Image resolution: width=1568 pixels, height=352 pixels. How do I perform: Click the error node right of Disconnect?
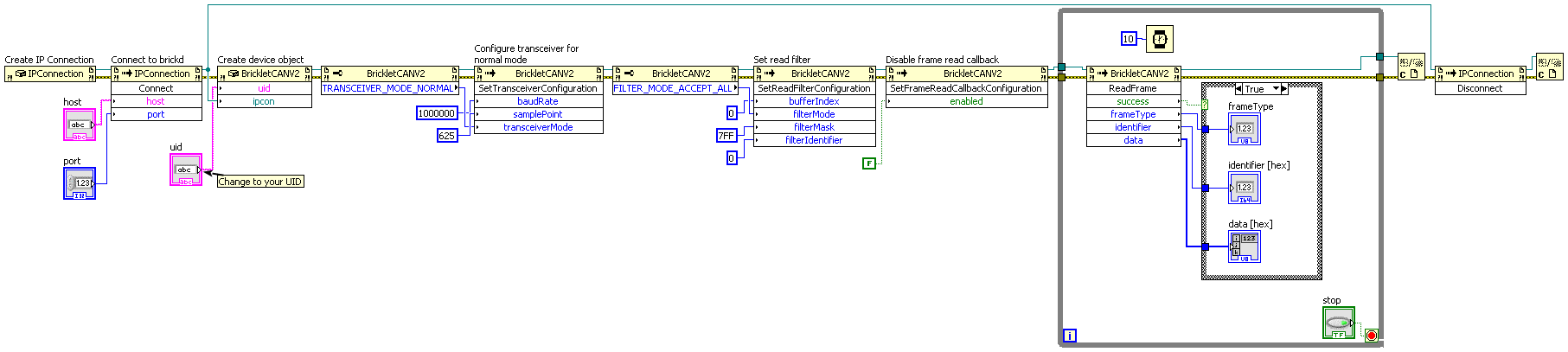click(1548, 67)
